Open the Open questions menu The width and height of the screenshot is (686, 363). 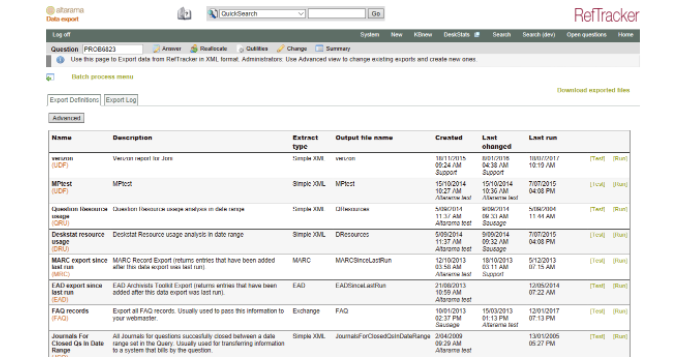[x=587, y=35]
